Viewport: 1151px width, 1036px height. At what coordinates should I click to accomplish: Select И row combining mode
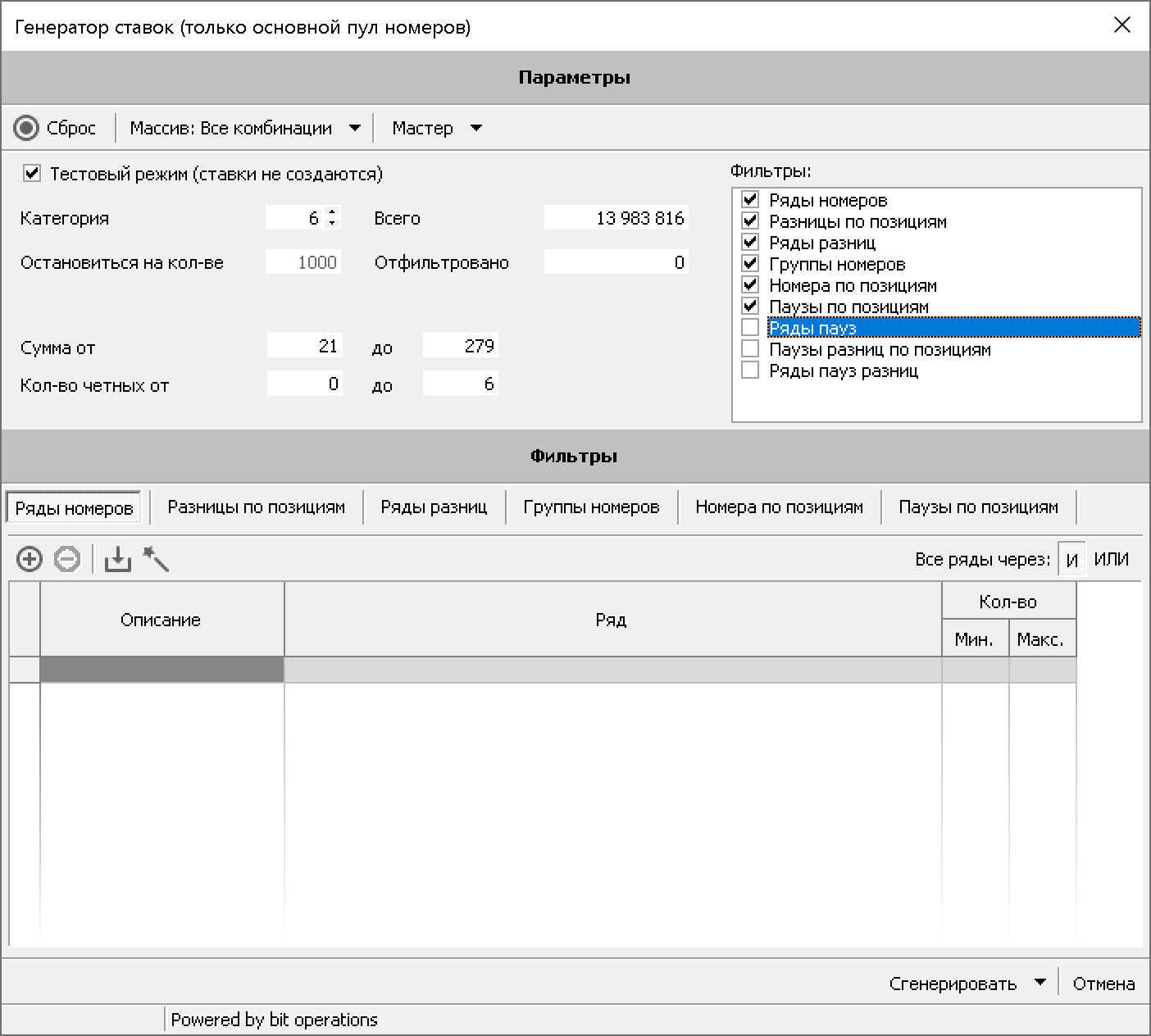pyautogui.click(x=1071, y=561)
